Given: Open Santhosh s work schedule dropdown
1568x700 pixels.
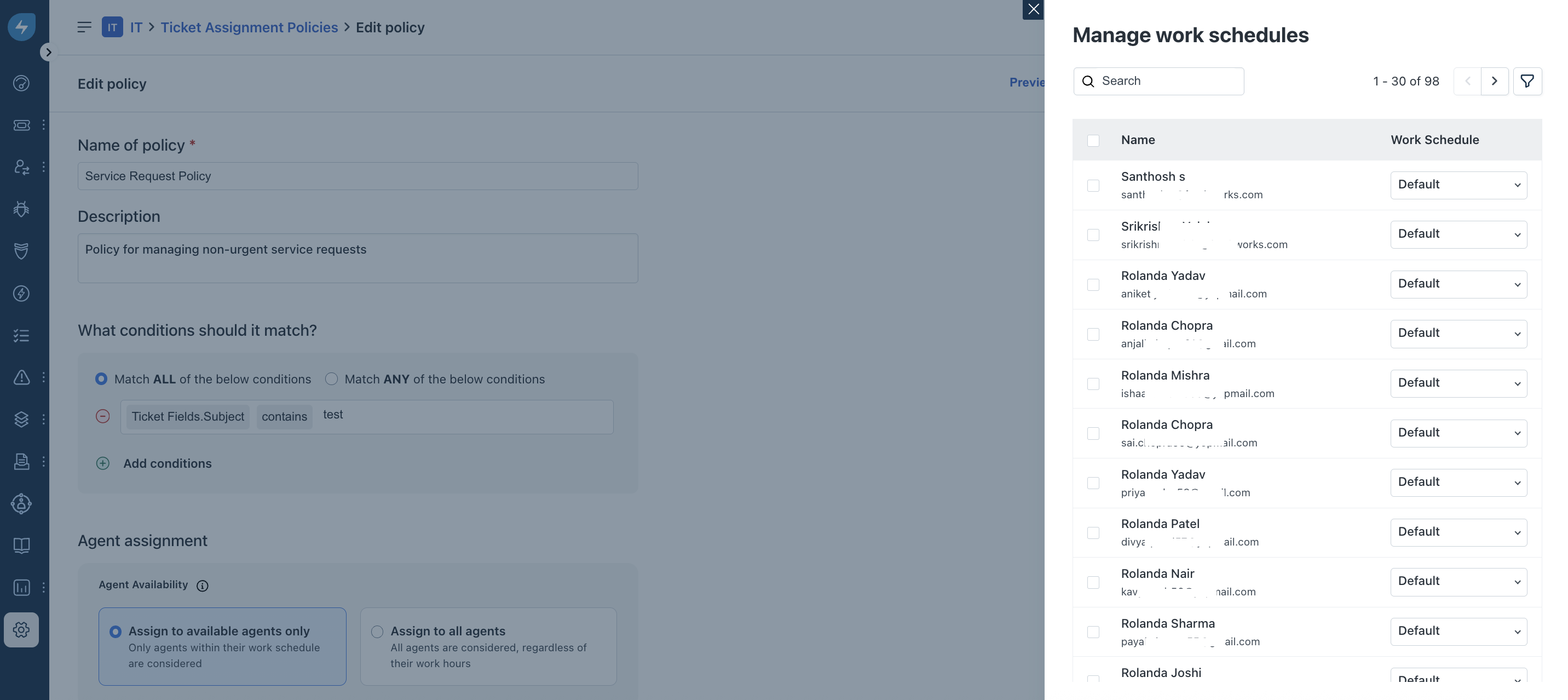Looking at the screenshot, I should point(1458,185).
